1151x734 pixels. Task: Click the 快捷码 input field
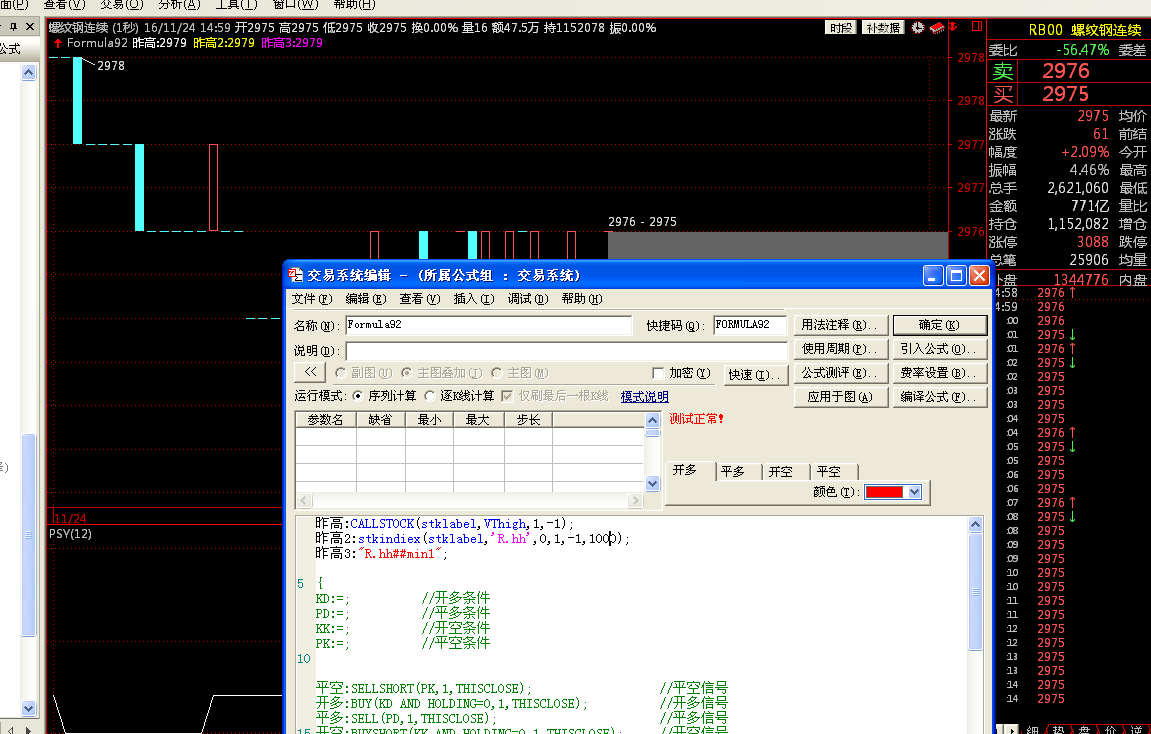pyautogui.click(x=750, y=325)
